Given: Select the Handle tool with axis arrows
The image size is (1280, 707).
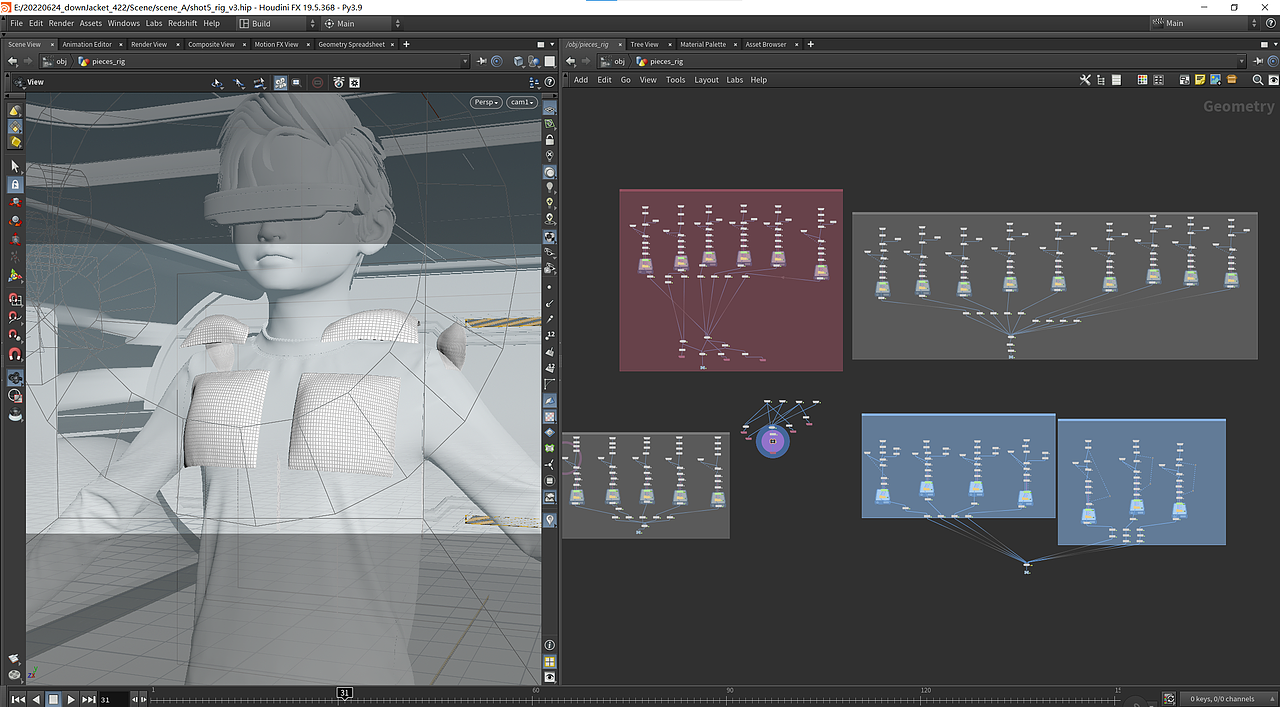Looking at the screenshot, I should pyautogui.click(x=15, y=275).
